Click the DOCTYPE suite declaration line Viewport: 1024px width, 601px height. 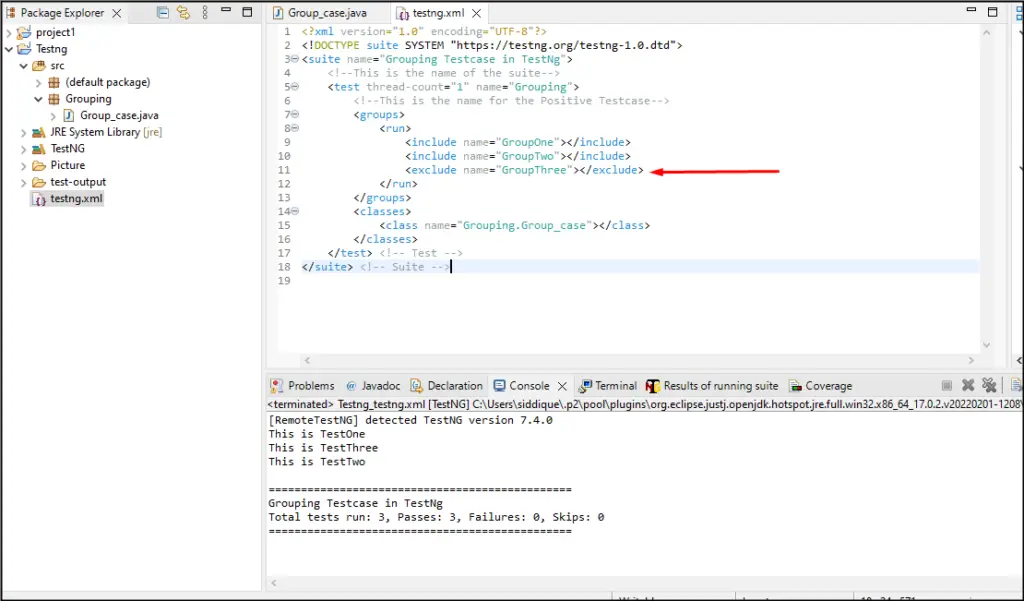492,45
